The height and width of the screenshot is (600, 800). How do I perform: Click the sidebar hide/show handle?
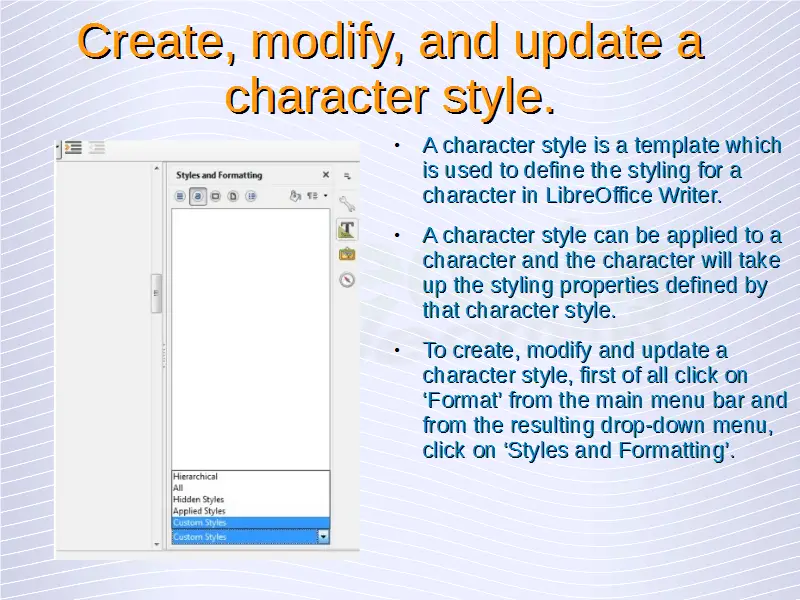155,293
